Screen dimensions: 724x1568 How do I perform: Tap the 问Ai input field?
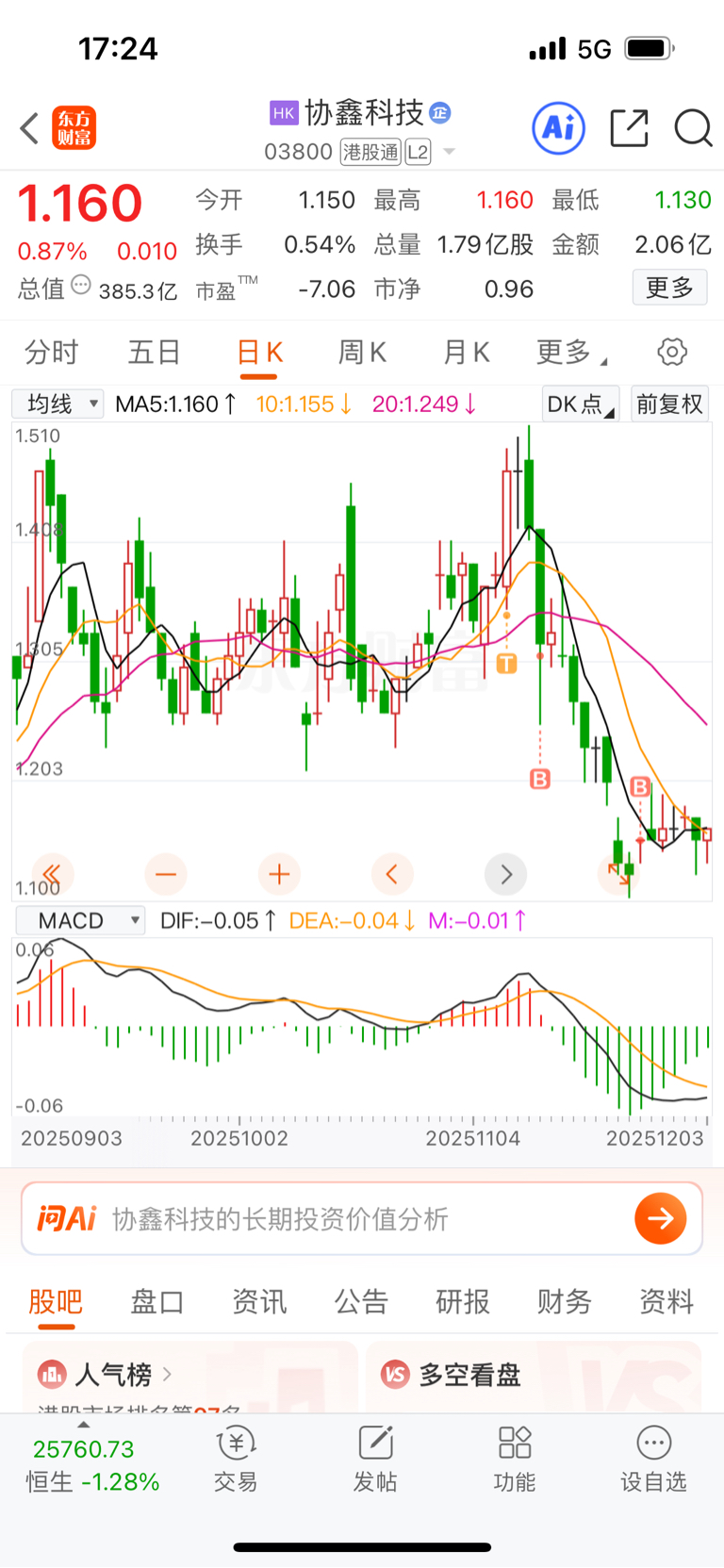click(362, 1218)
